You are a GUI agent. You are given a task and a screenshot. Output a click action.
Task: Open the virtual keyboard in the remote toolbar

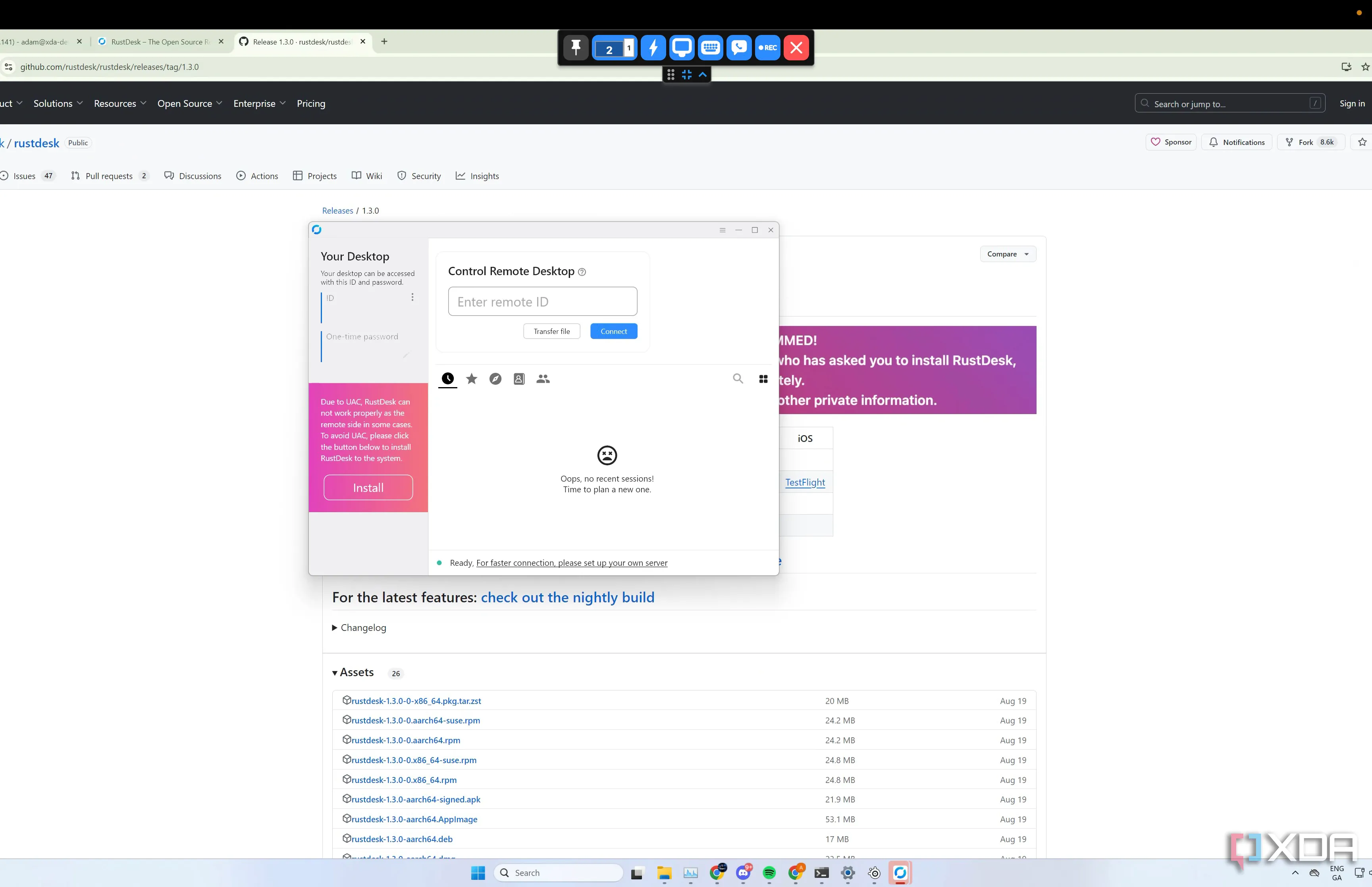pos(710,48)
